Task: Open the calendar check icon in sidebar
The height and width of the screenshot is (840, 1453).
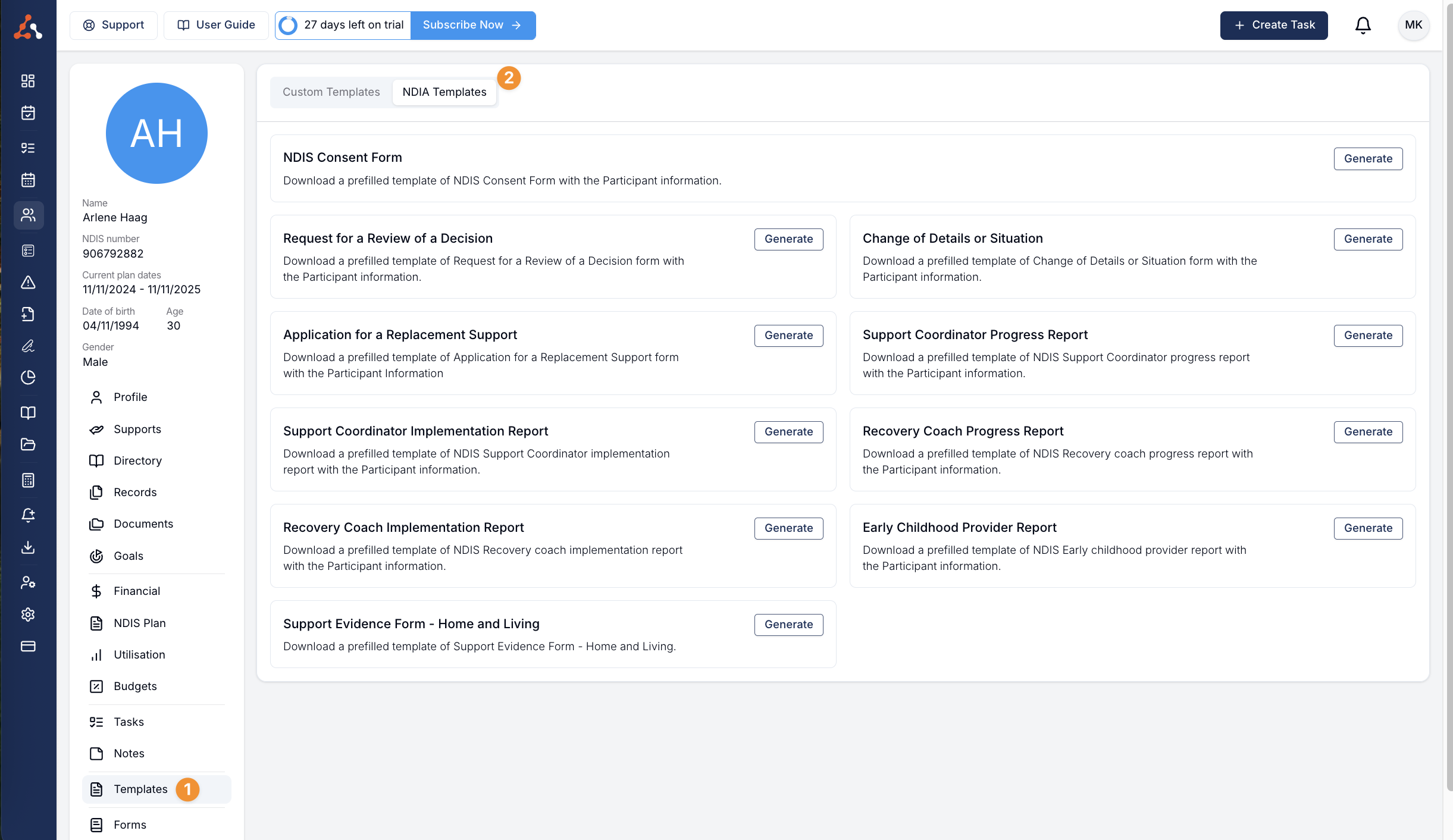Action: coord(28,112)
